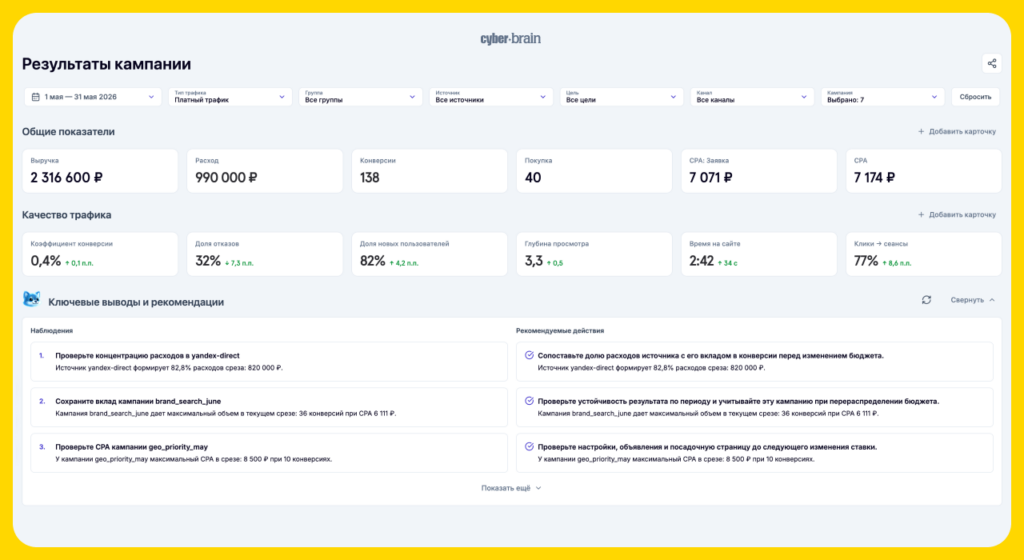Select the Время на сайте card 2:42
The image size is (1024, 560).
759,254
